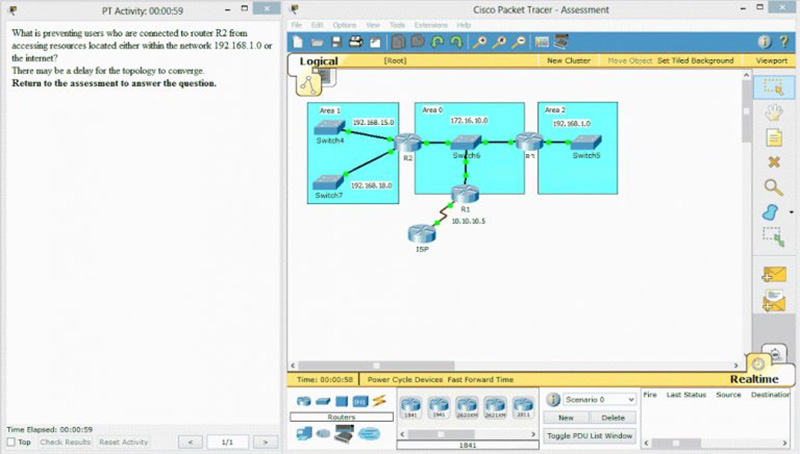The height and width of the screenshot is (454, 800).
Task: Select the Zoom In magnifier icon
Action: [479, 42]
